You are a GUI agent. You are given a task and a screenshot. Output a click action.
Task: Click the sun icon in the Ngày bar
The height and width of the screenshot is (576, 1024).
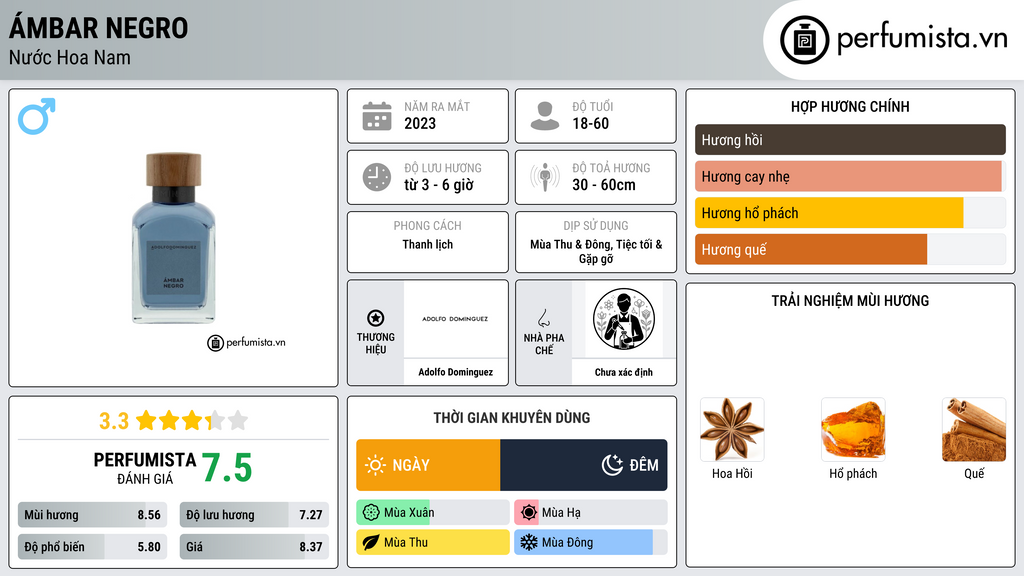(376, 465)
